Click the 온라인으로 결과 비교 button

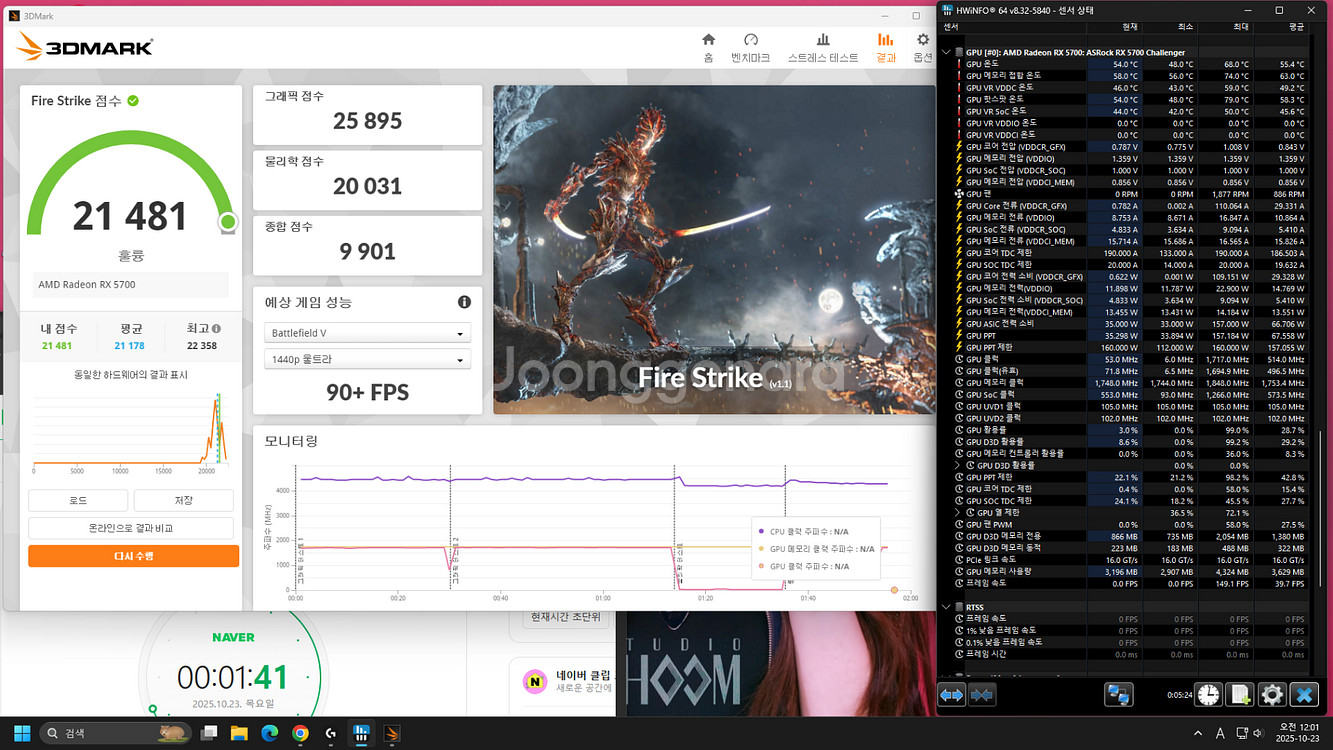coord(133,528)
